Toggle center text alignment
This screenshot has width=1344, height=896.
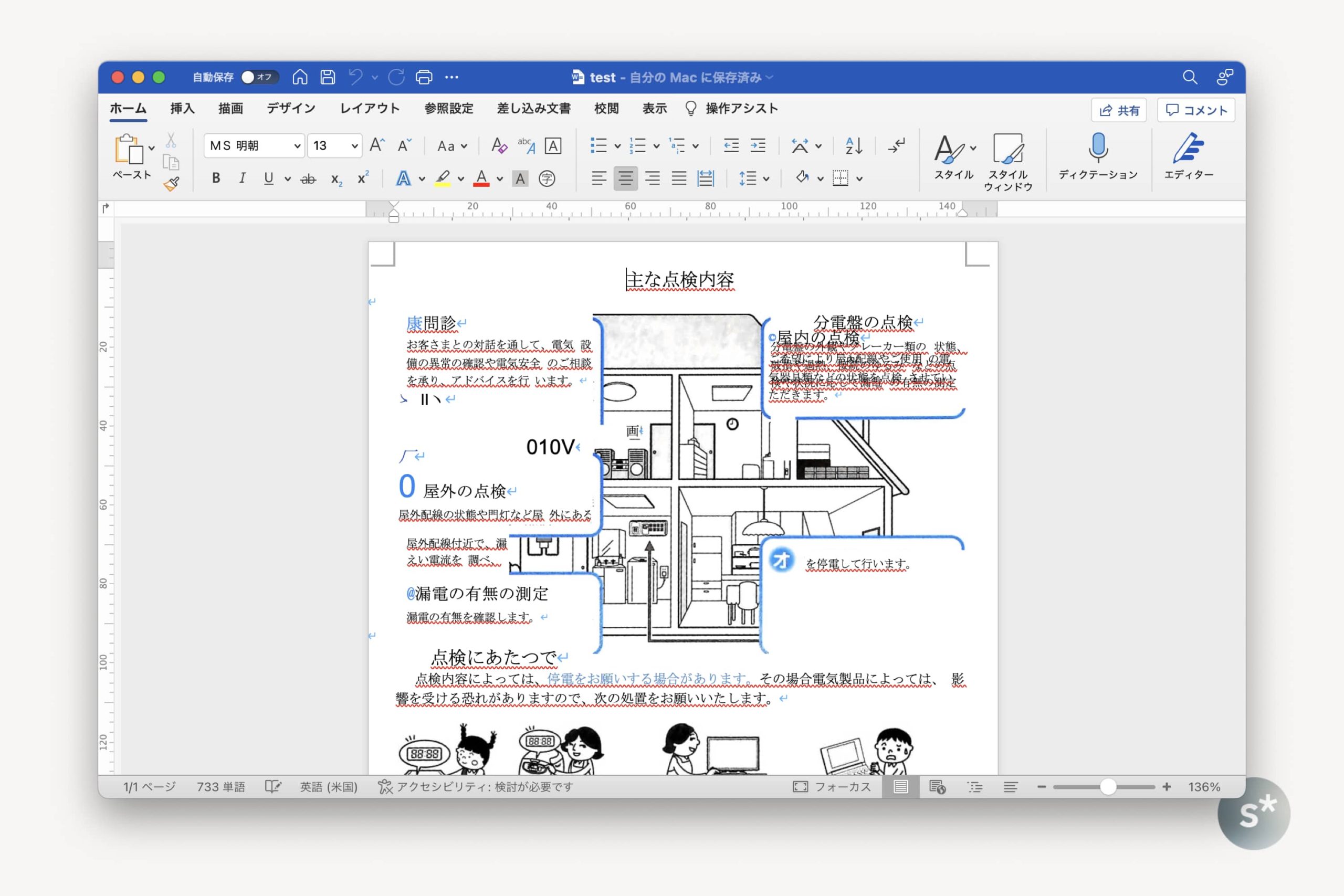[x=625, y=178]
